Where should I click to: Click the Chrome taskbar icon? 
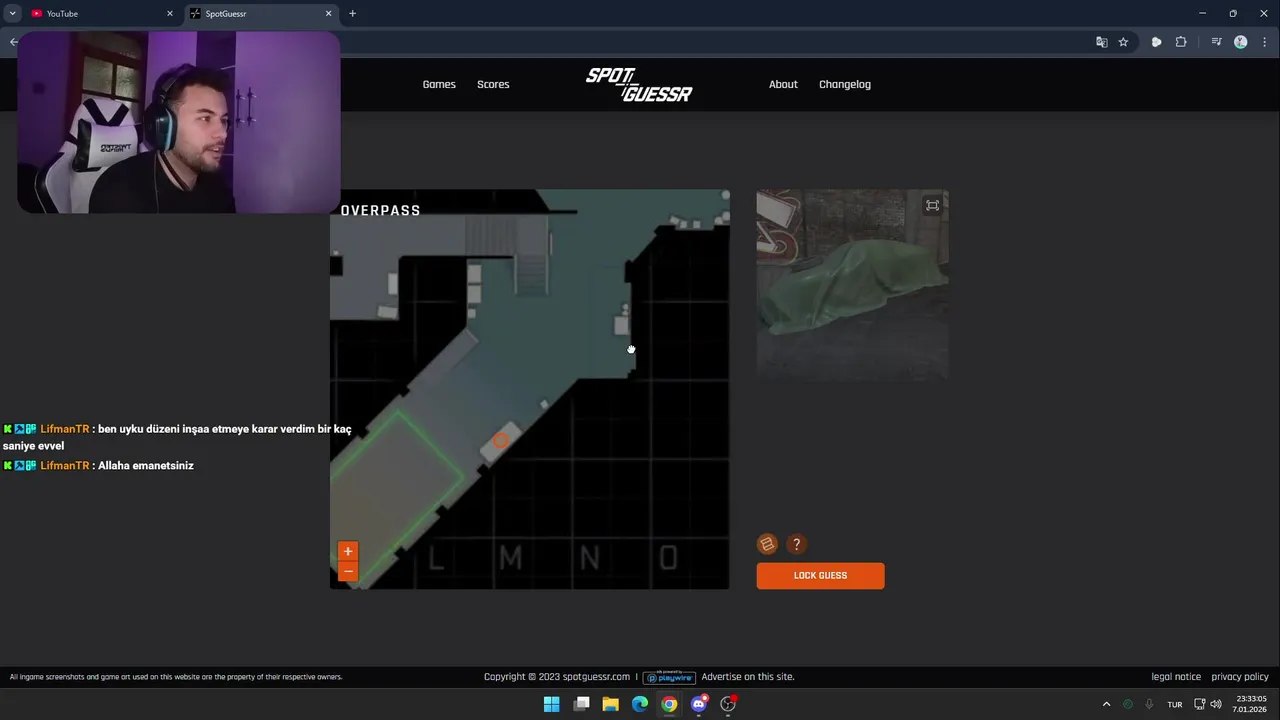[x=669, y=704]
